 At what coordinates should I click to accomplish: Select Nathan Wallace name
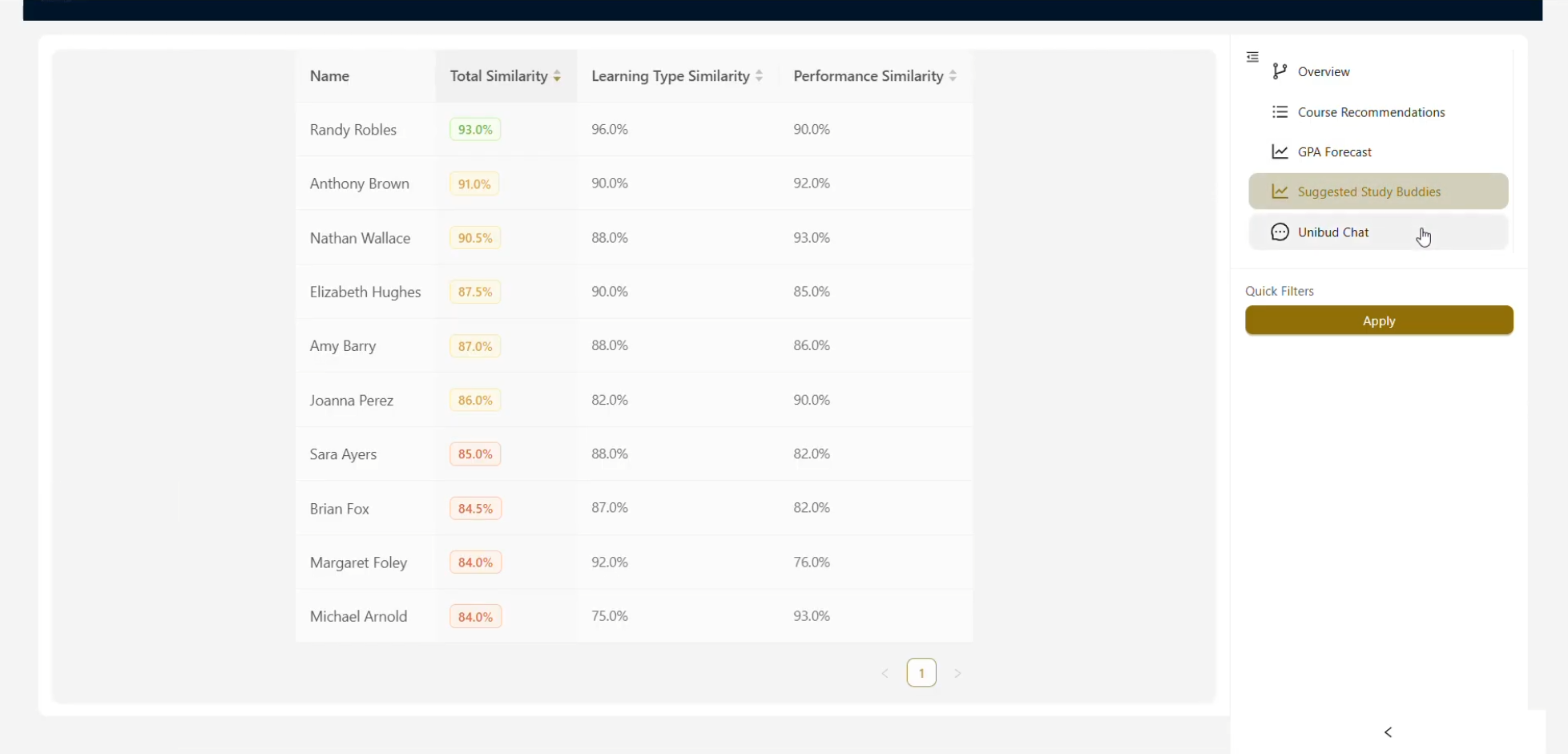[361, 238]
